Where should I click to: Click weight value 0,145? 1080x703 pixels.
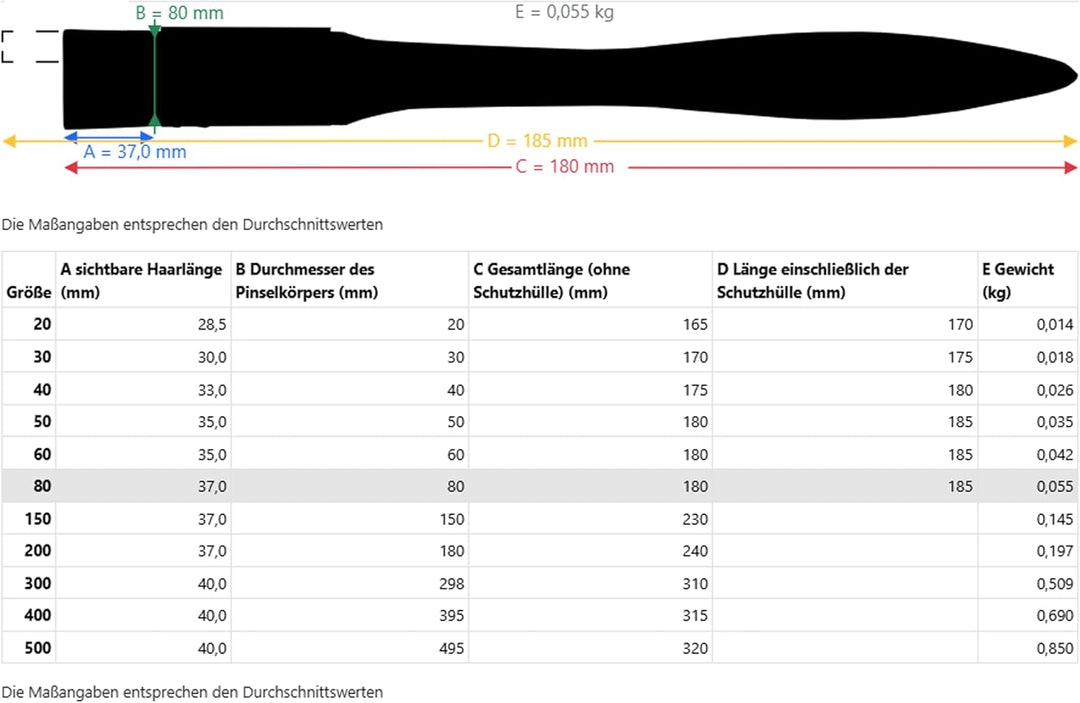(1055, 519)
